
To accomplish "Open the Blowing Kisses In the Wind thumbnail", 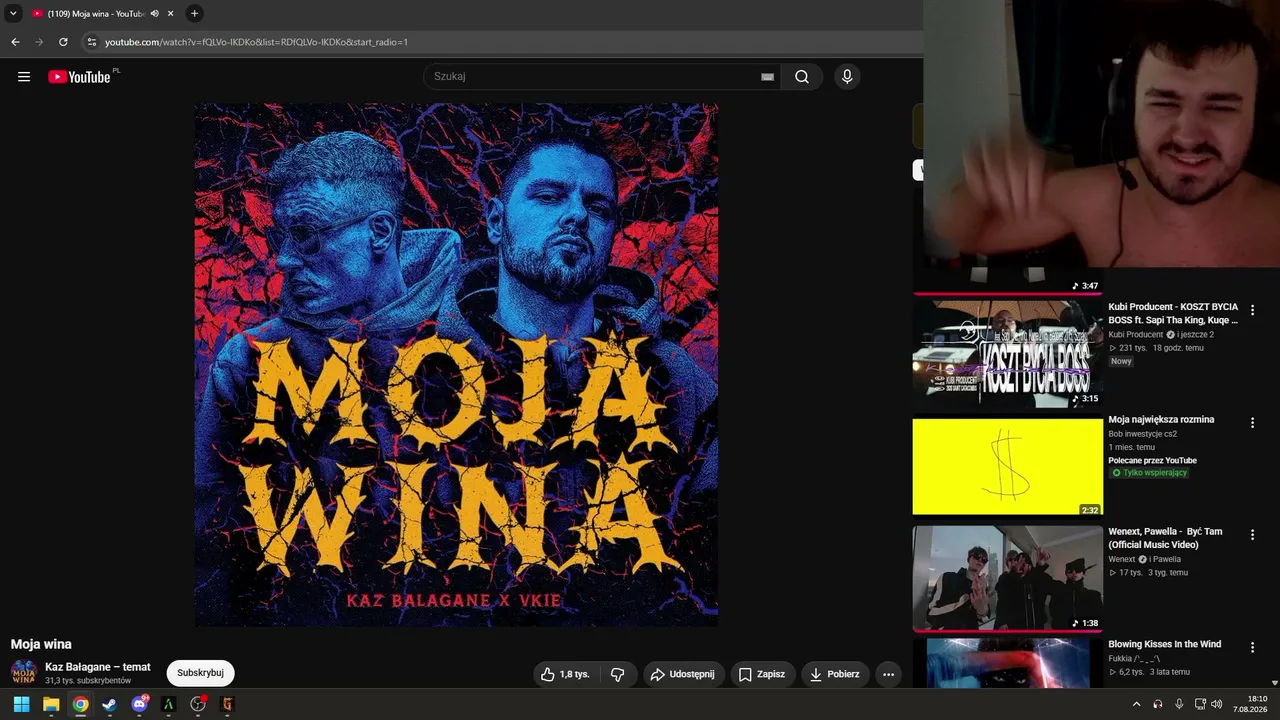I will pos(1007,663).
